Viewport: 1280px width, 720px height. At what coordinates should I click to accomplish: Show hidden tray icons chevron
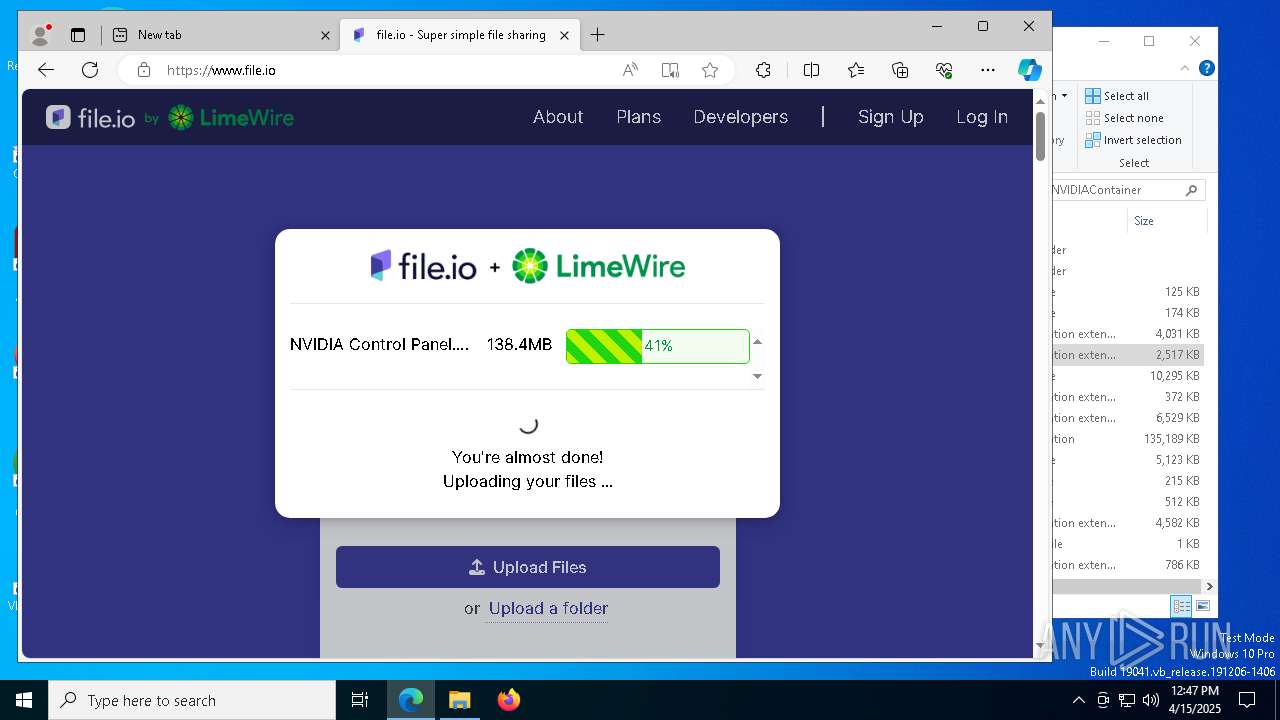[x=1078, y=700]
